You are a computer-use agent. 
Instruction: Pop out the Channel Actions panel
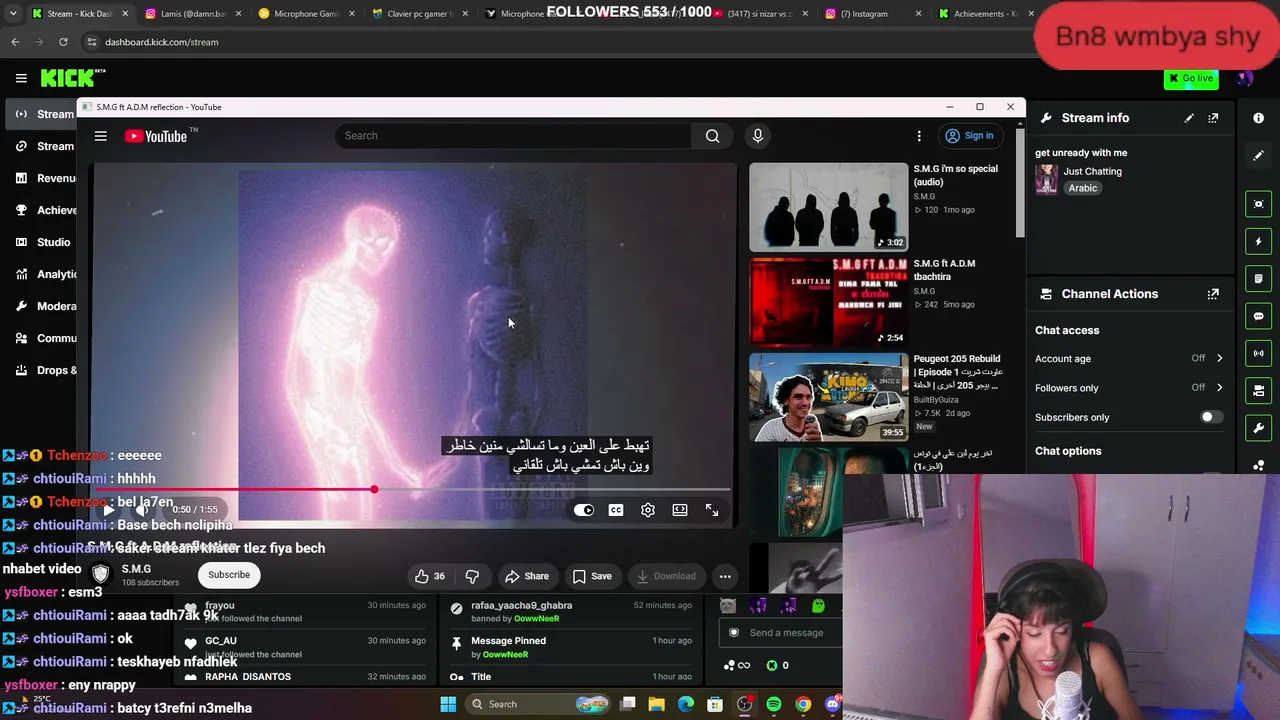pos(1213,294)
